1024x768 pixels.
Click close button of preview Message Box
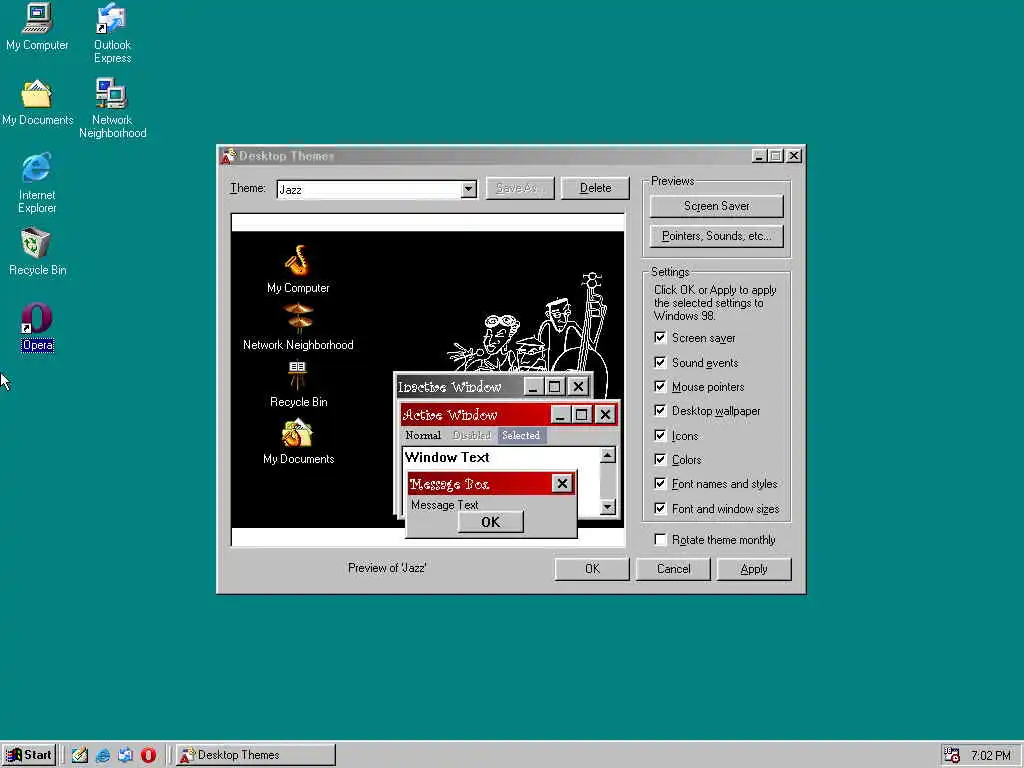[x=562, y=483]
